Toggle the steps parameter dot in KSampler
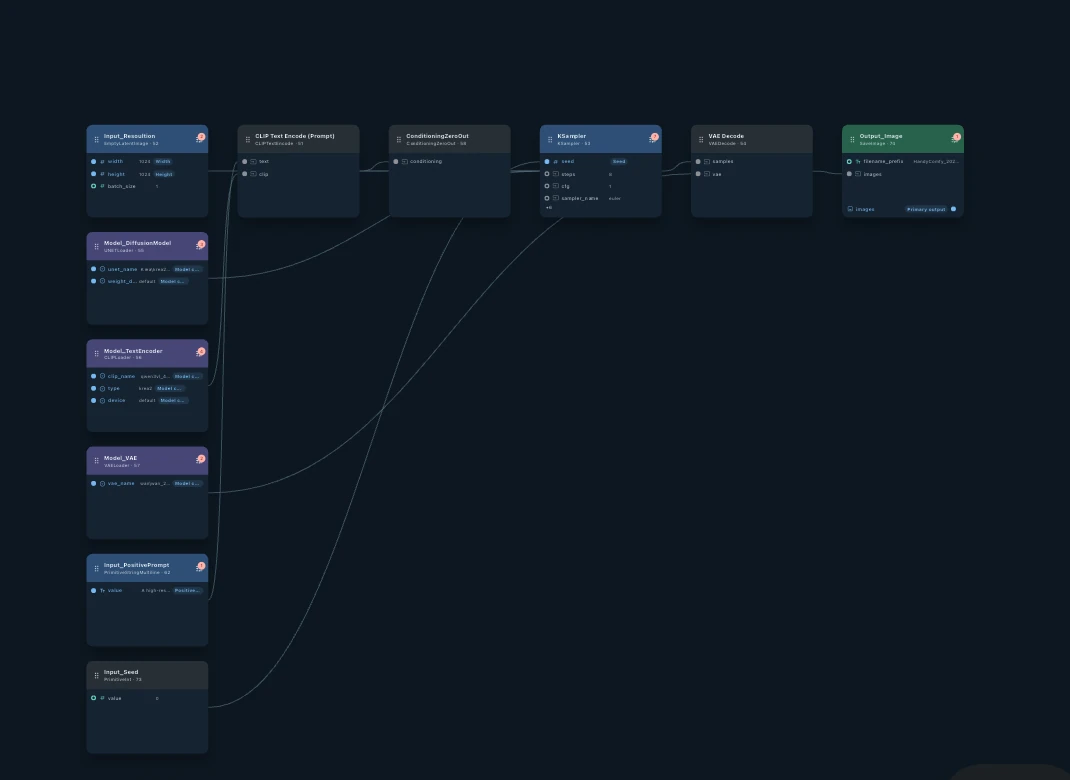1070x780 pixels. tap(547, 174)
